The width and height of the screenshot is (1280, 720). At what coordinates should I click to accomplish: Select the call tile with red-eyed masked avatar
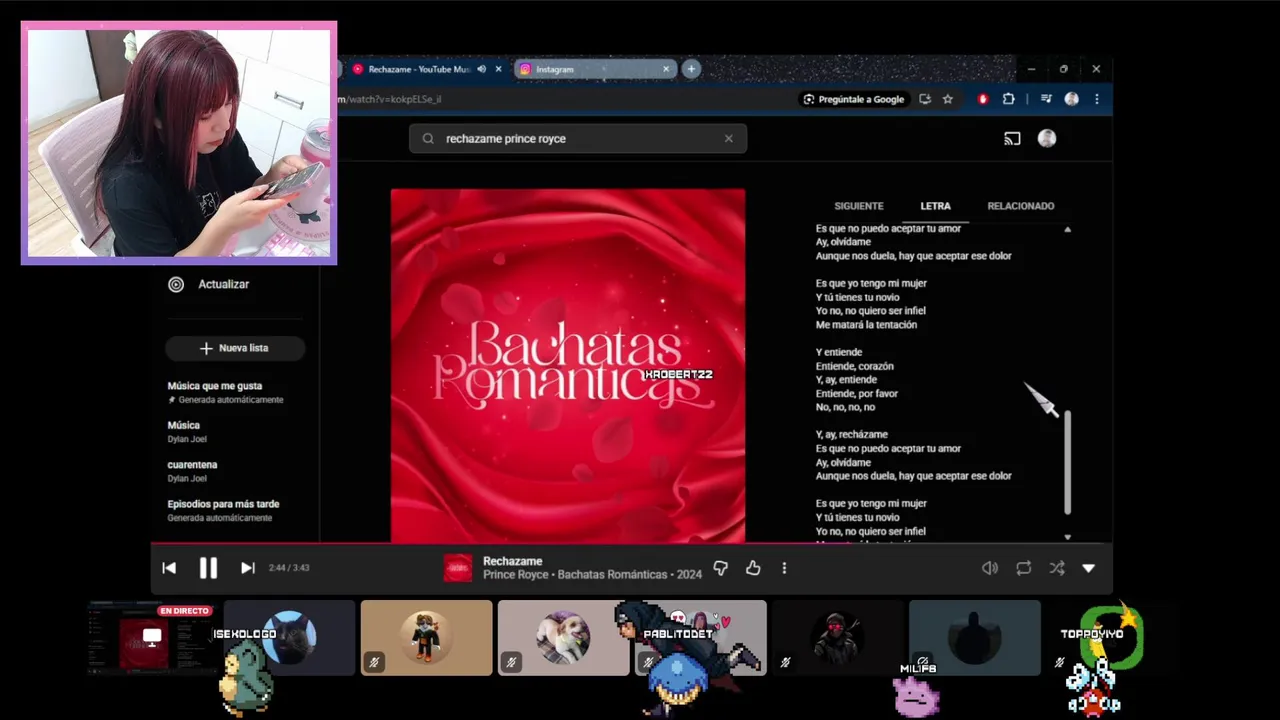(x=838, y=637)
